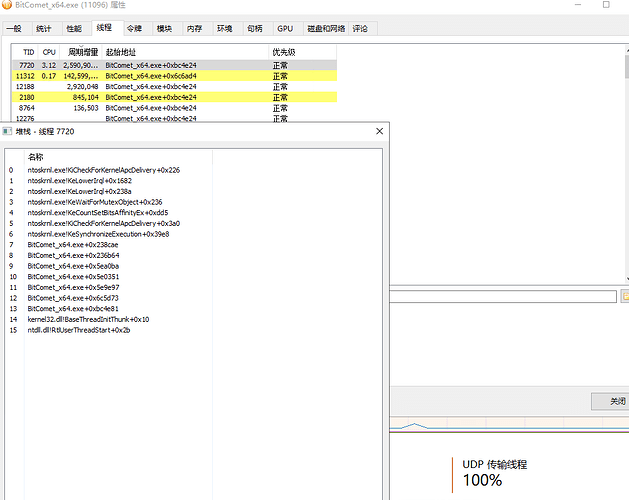Click the folder browse icon beside the text field
The image size is (629, 500).
[x=624, y=296]
